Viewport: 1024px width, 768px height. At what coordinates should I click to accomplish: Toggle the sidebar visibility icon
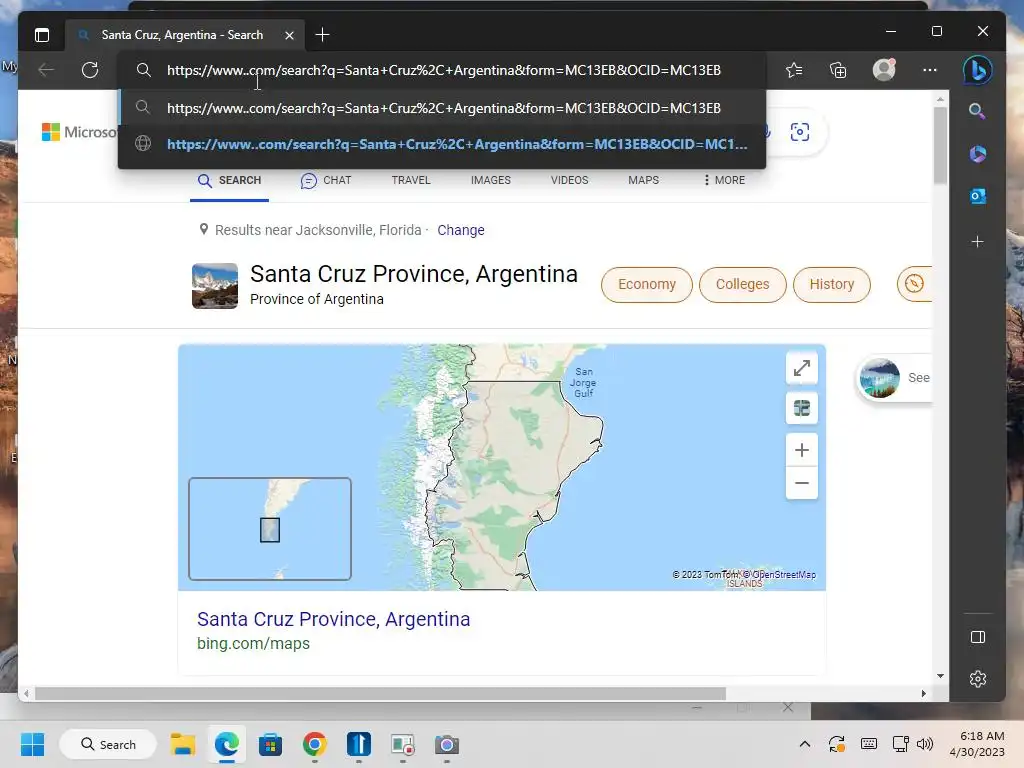coord(977,637)
